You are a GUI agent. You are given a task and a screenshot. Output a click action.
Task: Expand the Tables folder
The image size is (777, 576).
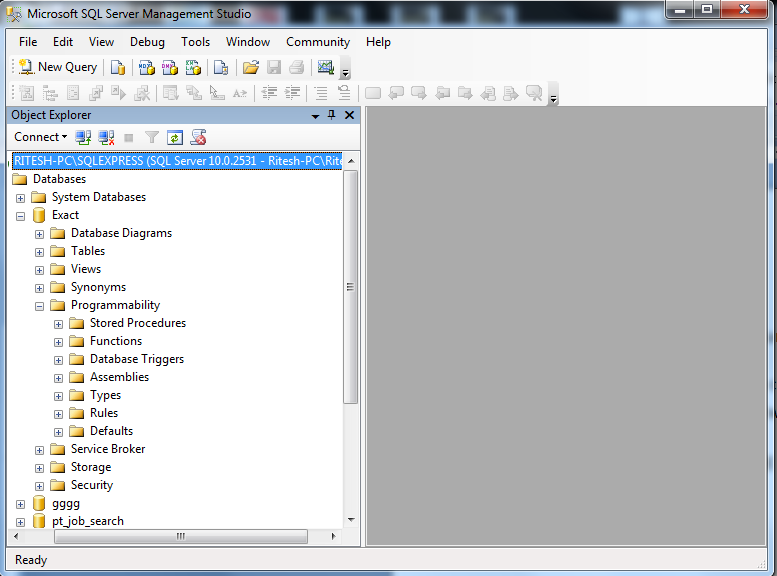(39, 252)
